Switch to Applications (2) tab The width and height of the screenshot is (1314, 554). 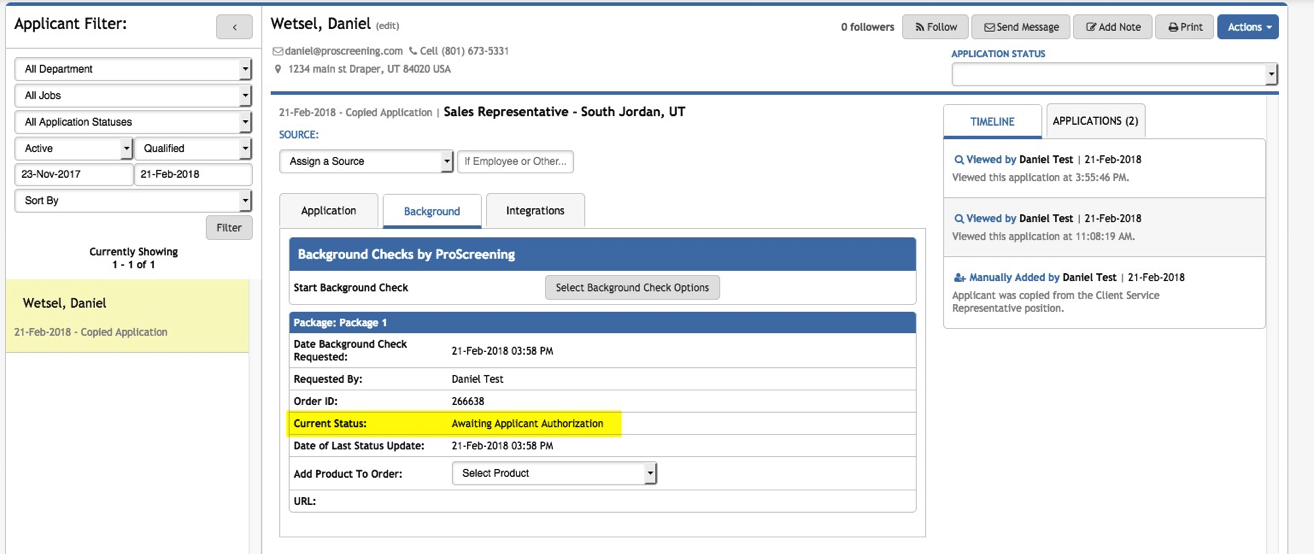tap(1094, 121)
